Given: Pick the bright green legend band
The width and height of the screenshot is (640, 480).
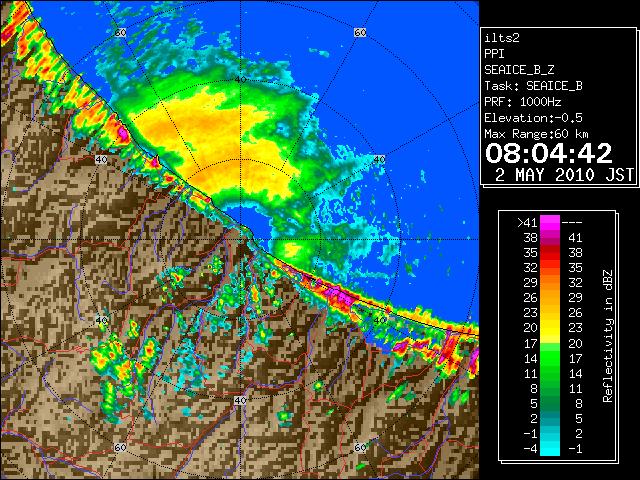Looking at the screenshot, I should 550,358.
